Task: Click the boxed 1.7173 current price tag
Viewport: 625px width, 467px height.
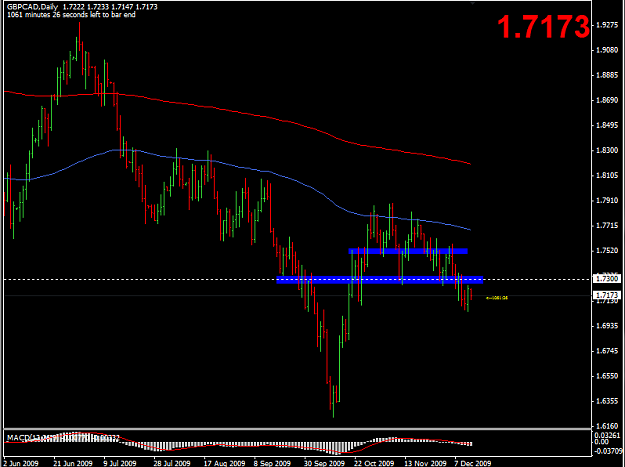Action: [607, 295]
